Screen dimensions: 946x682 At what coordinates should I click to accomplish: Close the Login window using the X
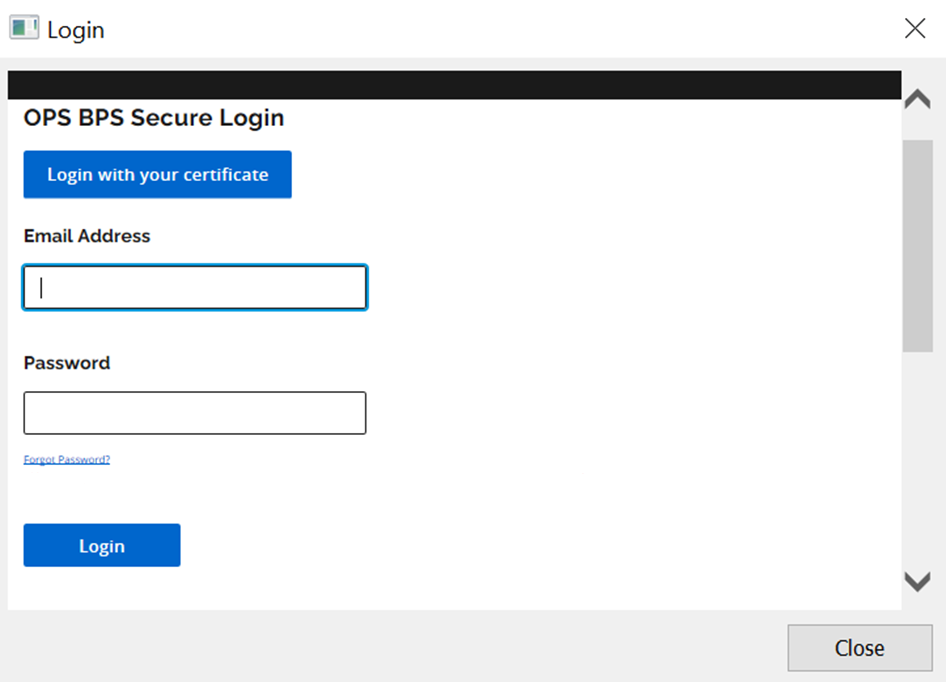click(914, 29)
